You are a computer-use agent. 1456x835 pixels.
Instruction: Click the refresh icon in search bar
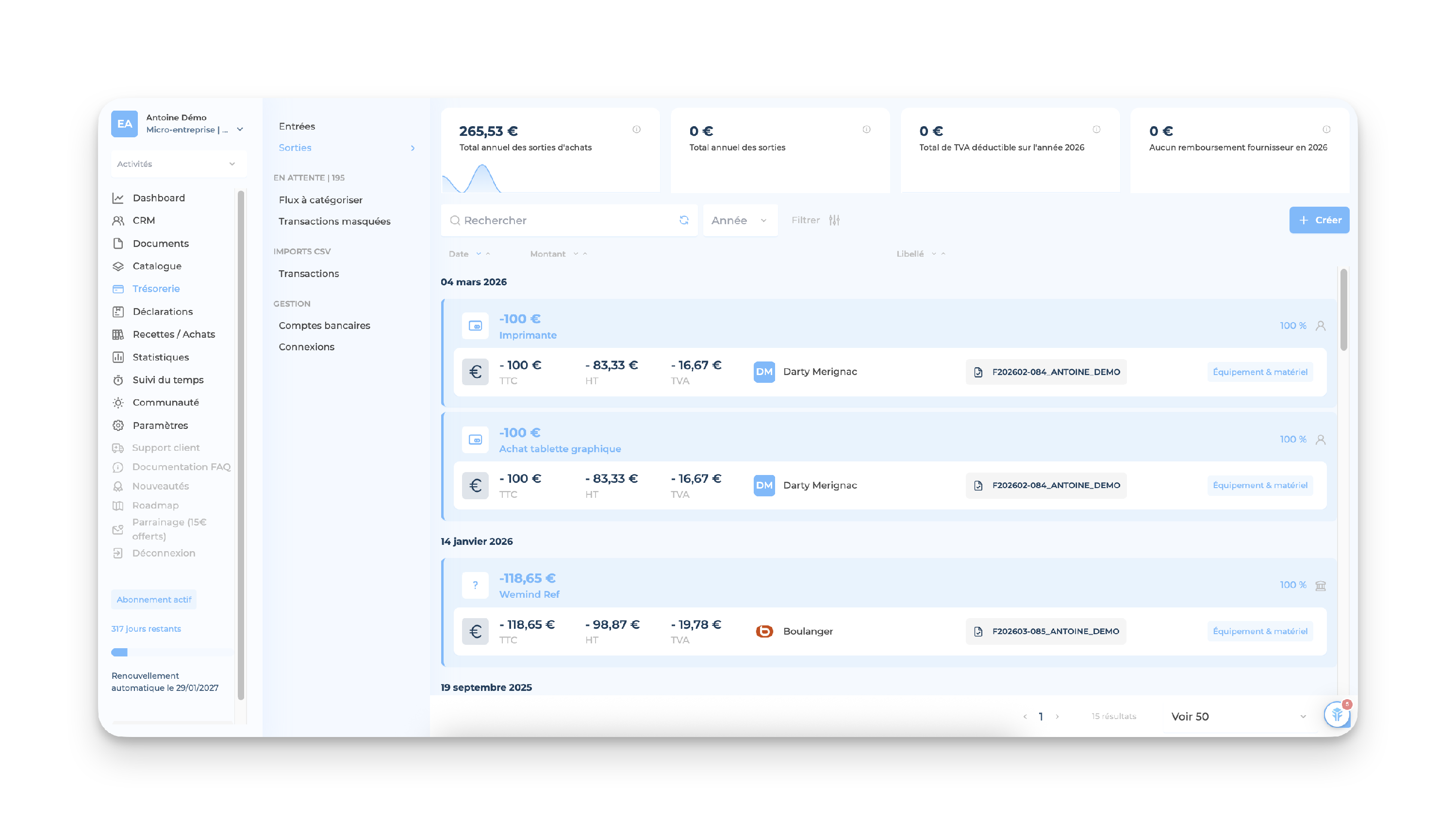click(x=683, y=220)
